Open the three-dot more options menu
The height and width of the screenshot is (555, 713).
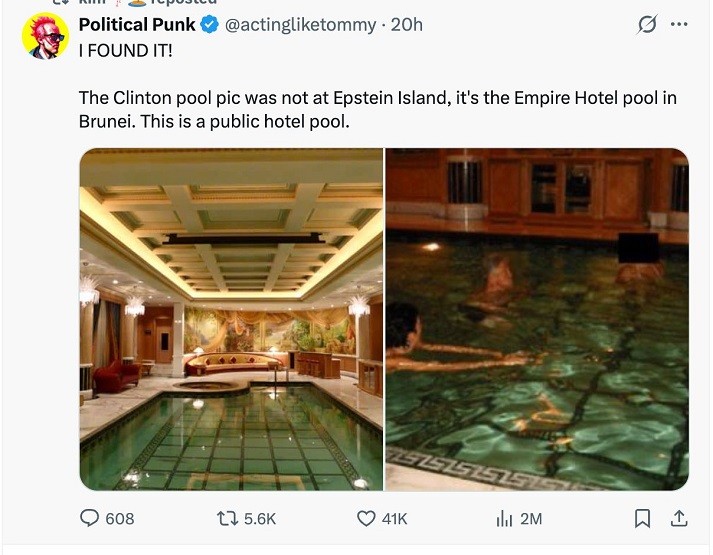[x=680, y=25]
